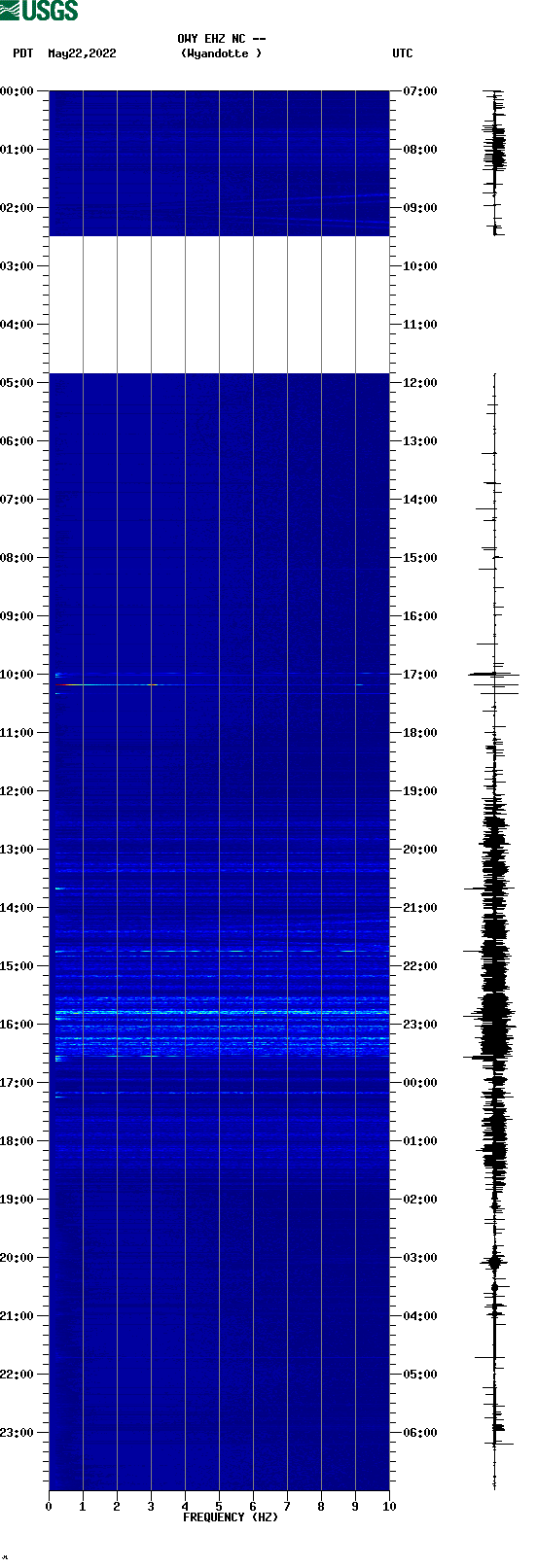Click the 07:00 UTC time label
Screen dimensions: 537x1568
tap(420, 91)
